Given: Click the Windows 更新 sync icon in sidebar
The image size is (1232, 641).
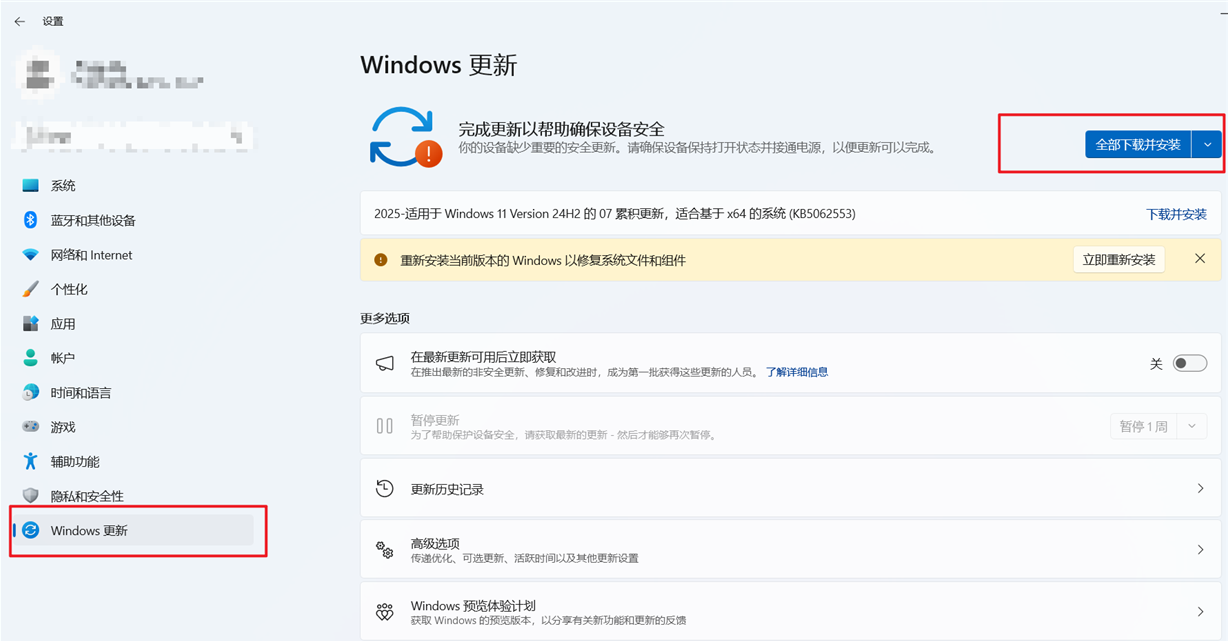Looking at the screenshot, I should point(31,530).
